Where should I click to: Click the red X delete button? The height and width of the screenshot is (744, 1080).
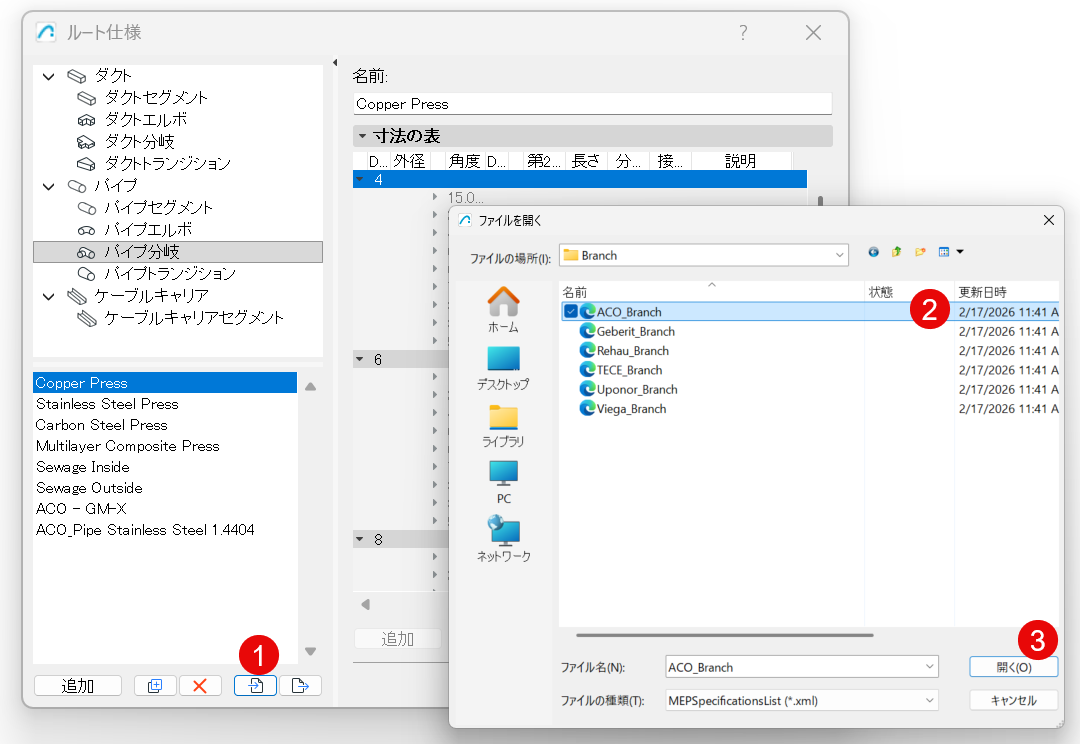pos(200,685)
